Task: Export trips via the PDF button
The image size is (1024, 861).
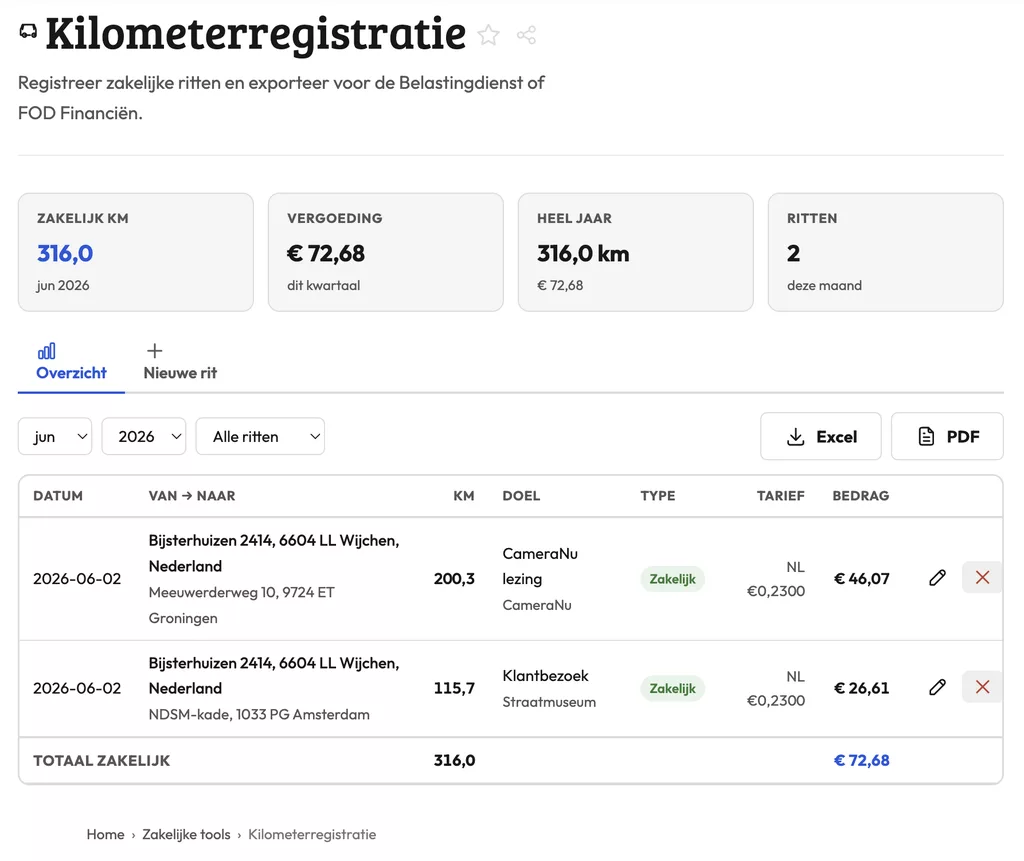Action: click(947, 436)
